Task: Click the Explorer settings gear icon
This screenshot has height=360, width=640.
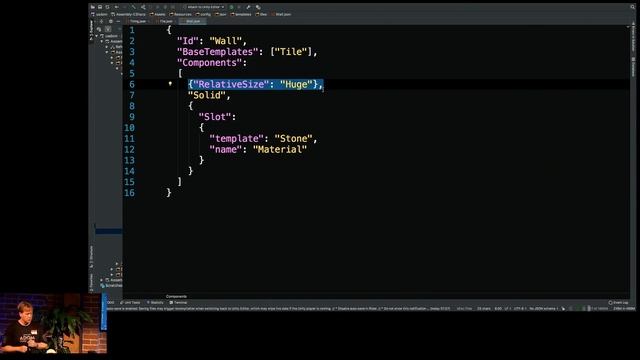Action: [x=111, y=21]
